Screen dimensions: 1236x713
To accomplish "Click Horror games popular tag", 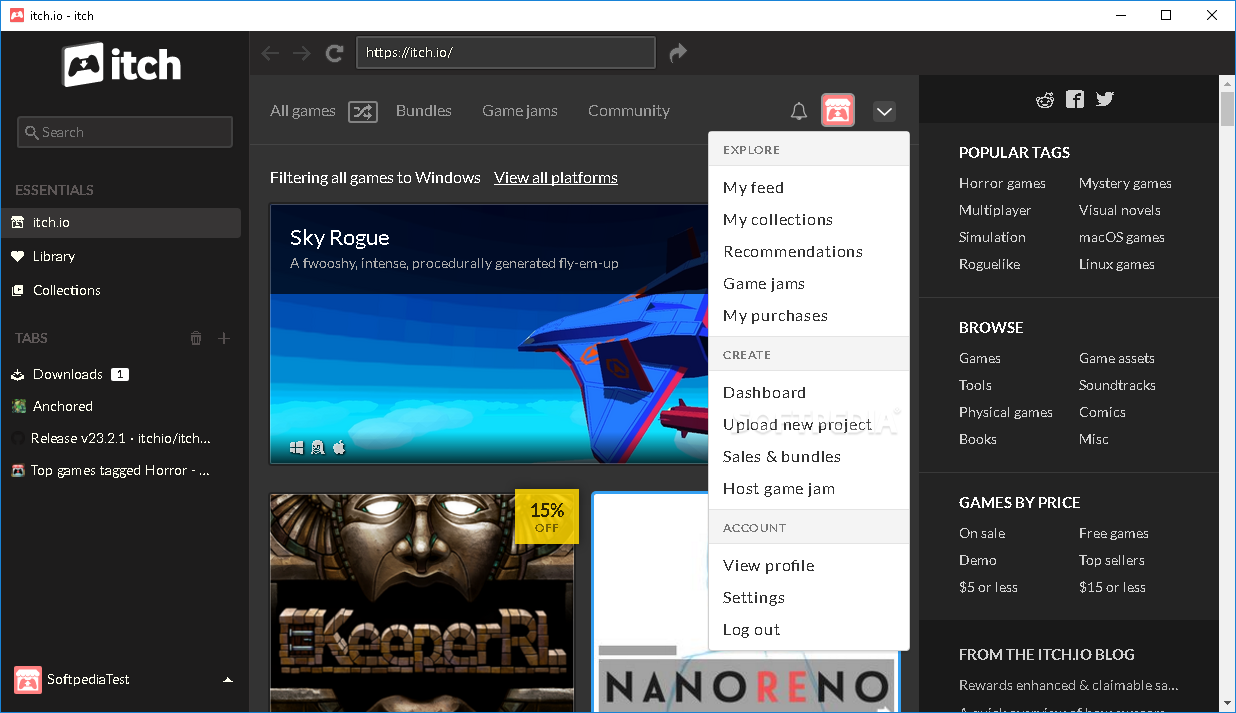I will tap(1002, 184).
